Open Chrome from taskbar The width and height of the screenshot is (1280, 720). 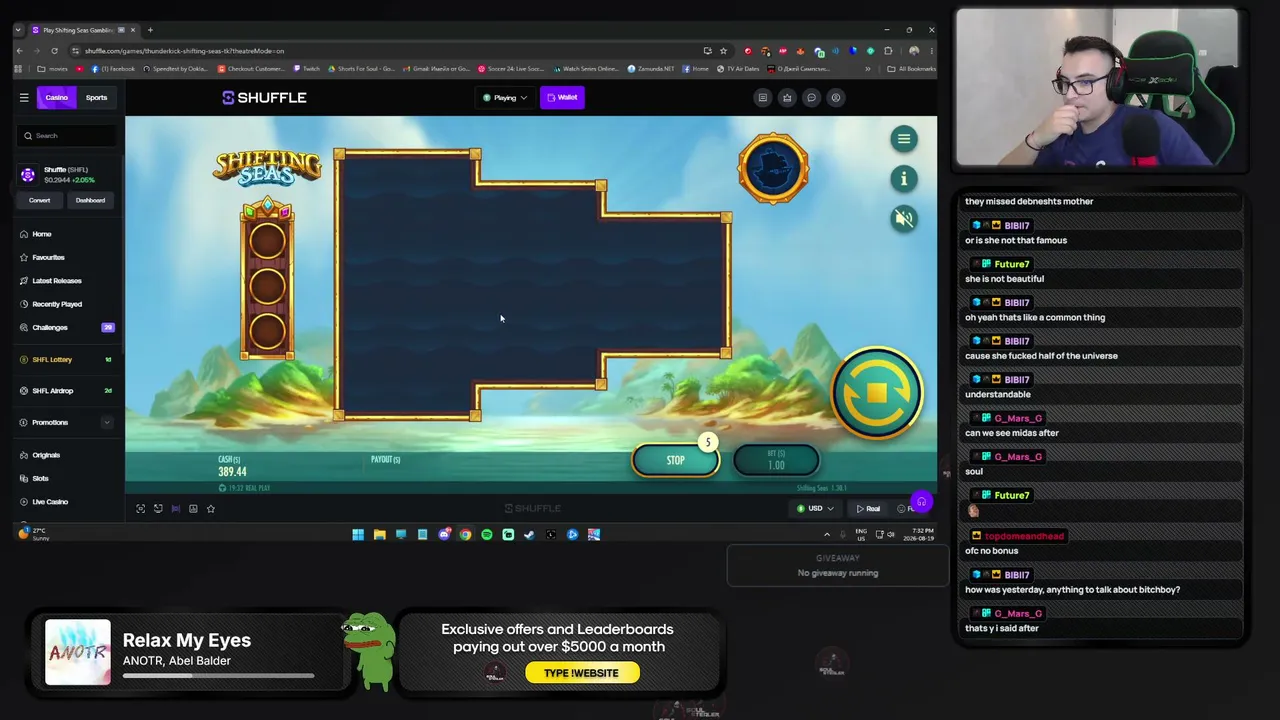coord(465,535)
